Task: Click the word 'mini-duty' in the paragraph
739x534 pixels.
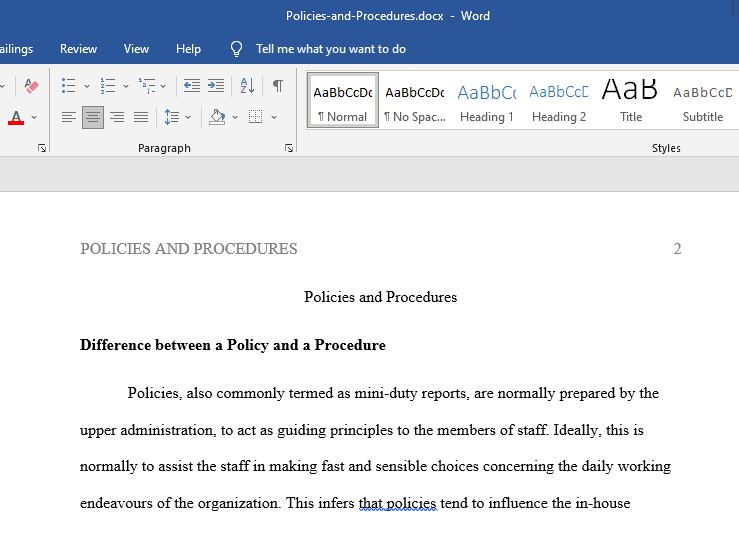Action: [386, 394]
